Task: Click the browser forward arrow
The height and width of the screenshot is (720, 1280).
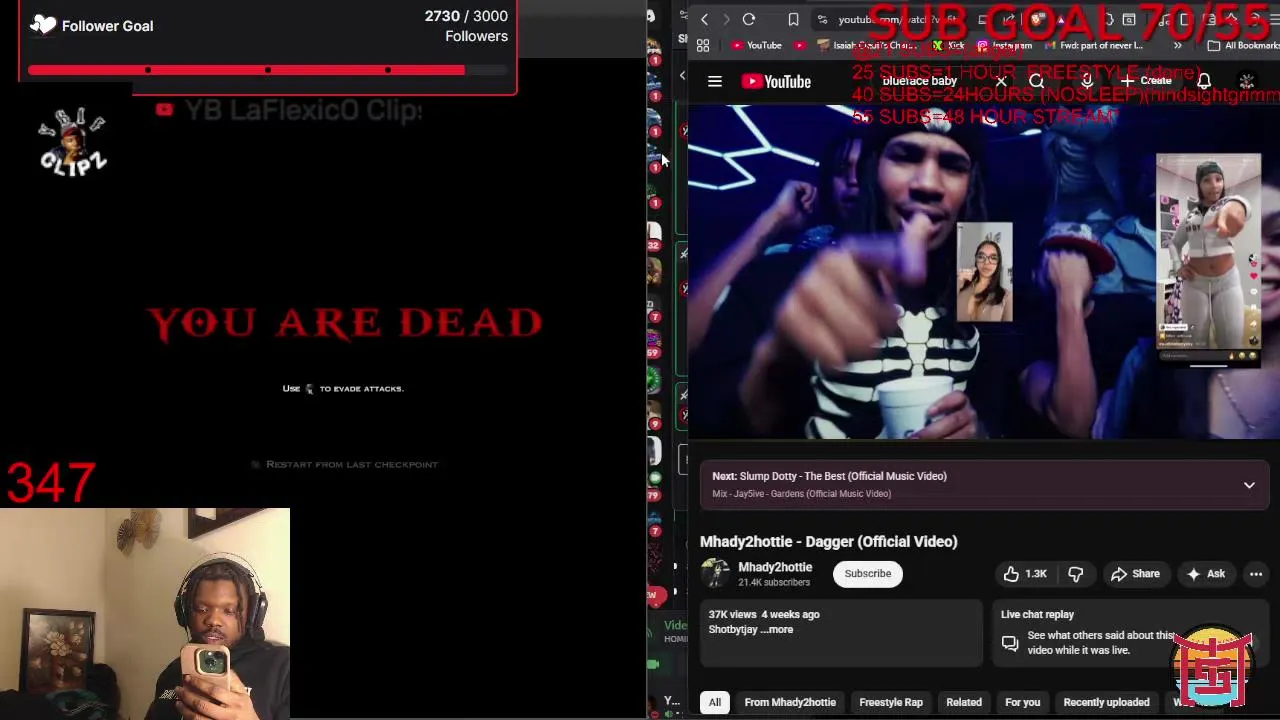Action: (x=727, y=19)
